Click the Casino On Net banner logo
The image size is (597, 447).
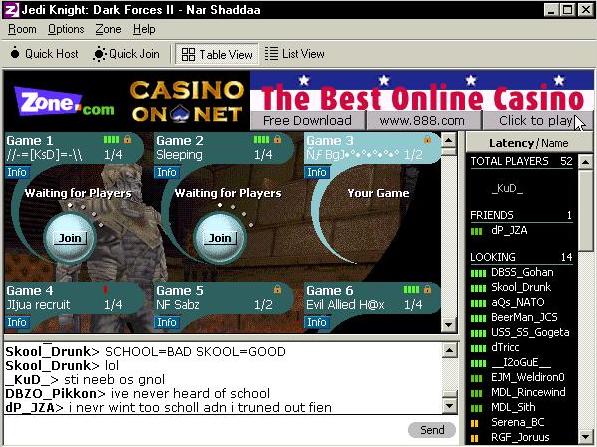(x=187, y=101)
